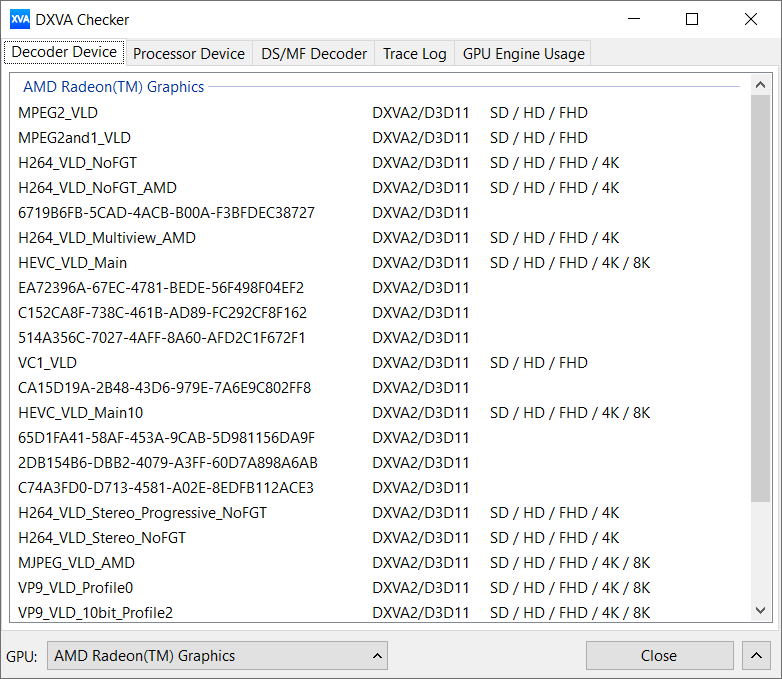This screenshot has width=782, height=679.
Task: Click the resolution list of MJPEG_VLD_AMD
Action: pos(570,563)
